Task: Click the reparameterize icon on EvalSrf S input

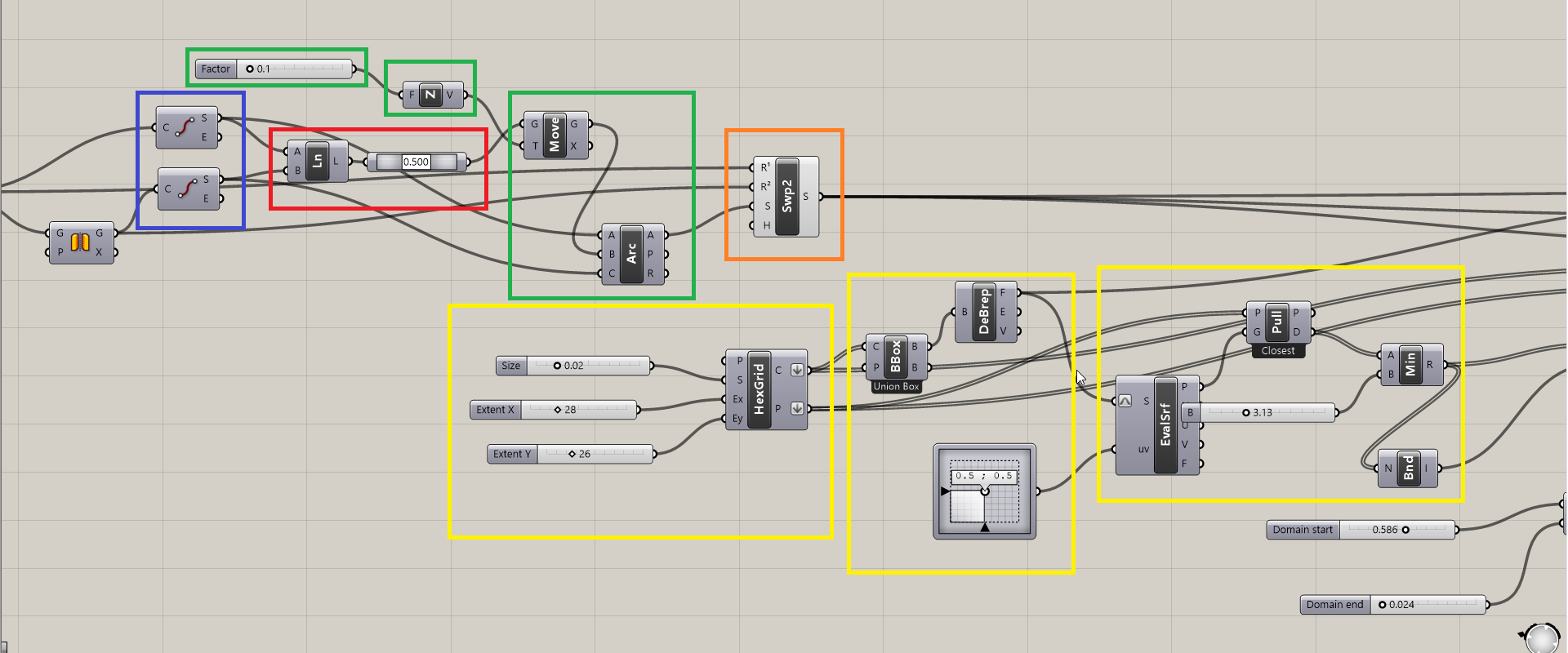Action: tap(1125, 401)
